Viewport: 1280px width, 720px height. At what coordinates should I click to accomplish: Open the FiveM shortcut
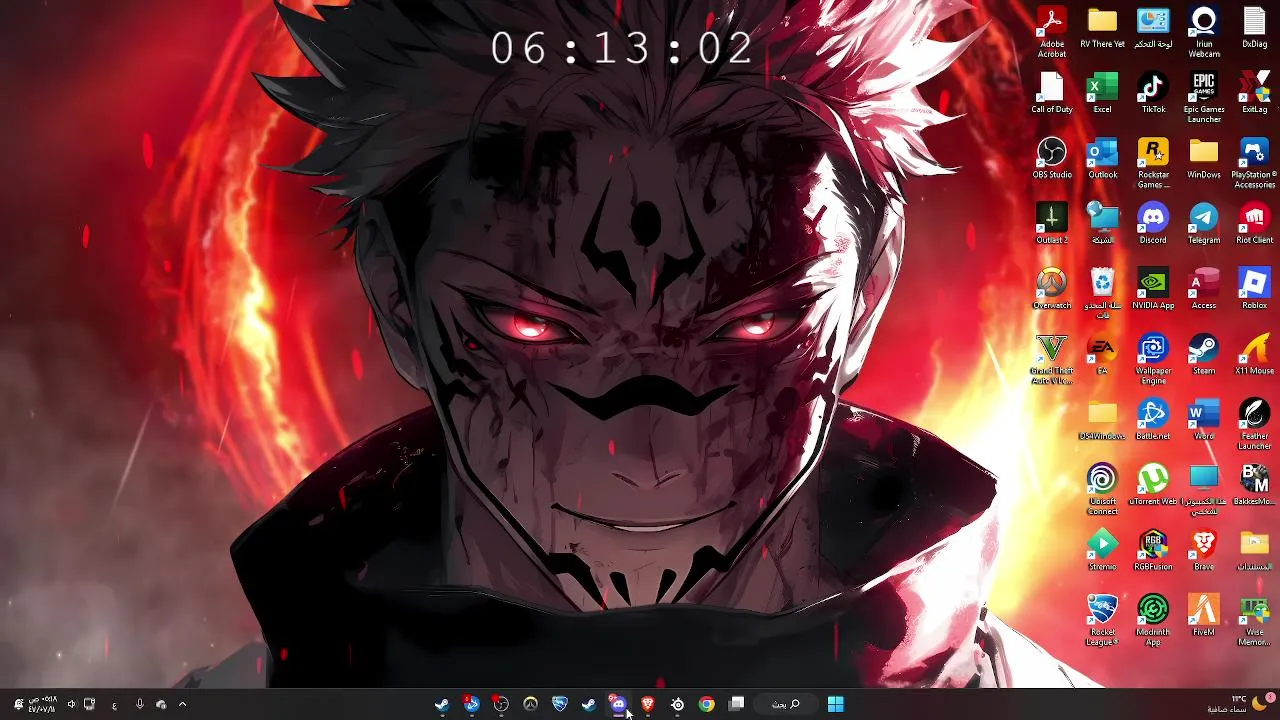click(1204, 613)
